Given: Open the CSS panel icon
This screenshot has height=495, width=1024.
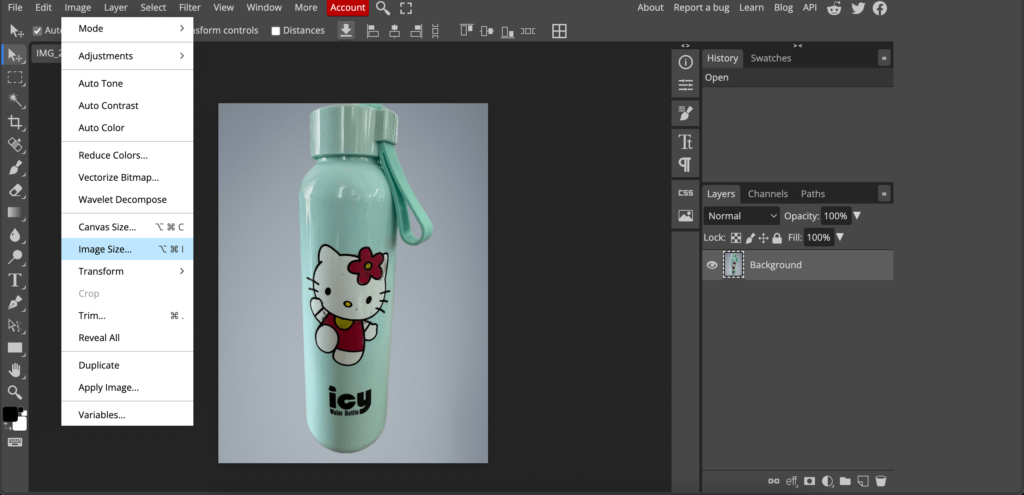Looking at the screenshot, I should coord(685,193).
